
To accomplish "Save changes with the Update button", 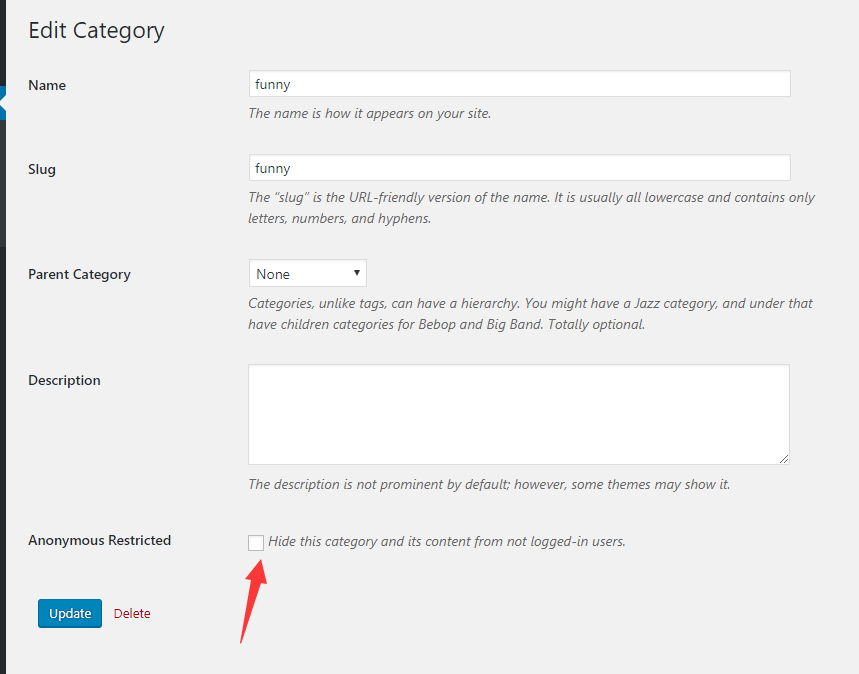I will 70,613.
